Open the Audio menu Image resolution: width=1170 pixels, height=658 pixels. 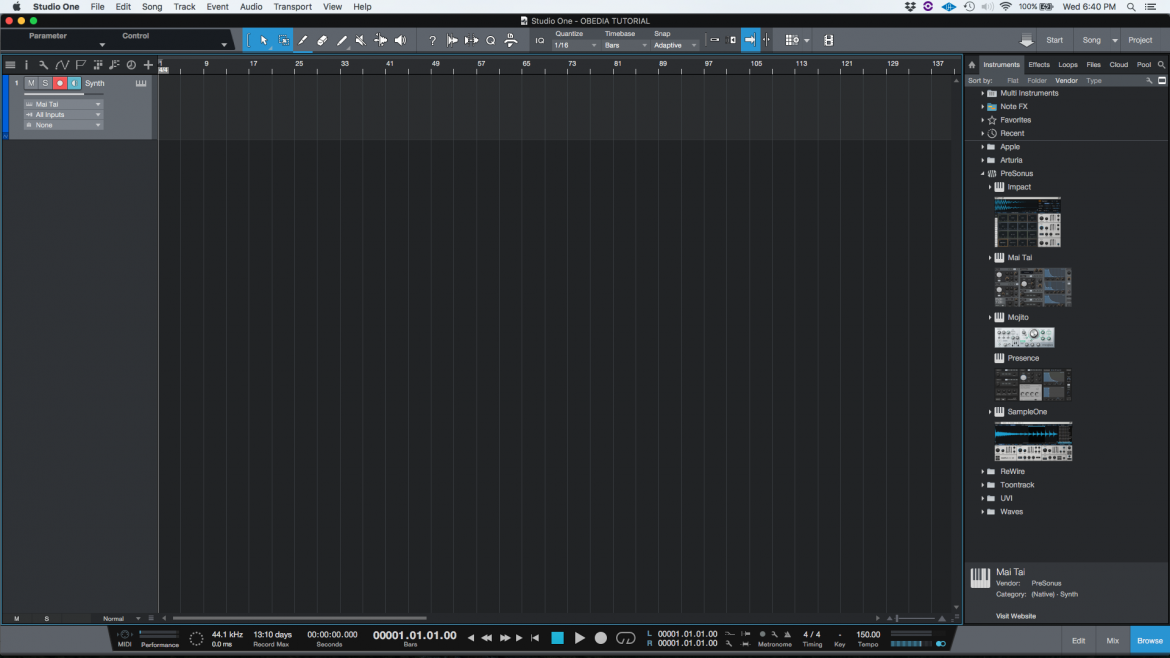[251, 7]
